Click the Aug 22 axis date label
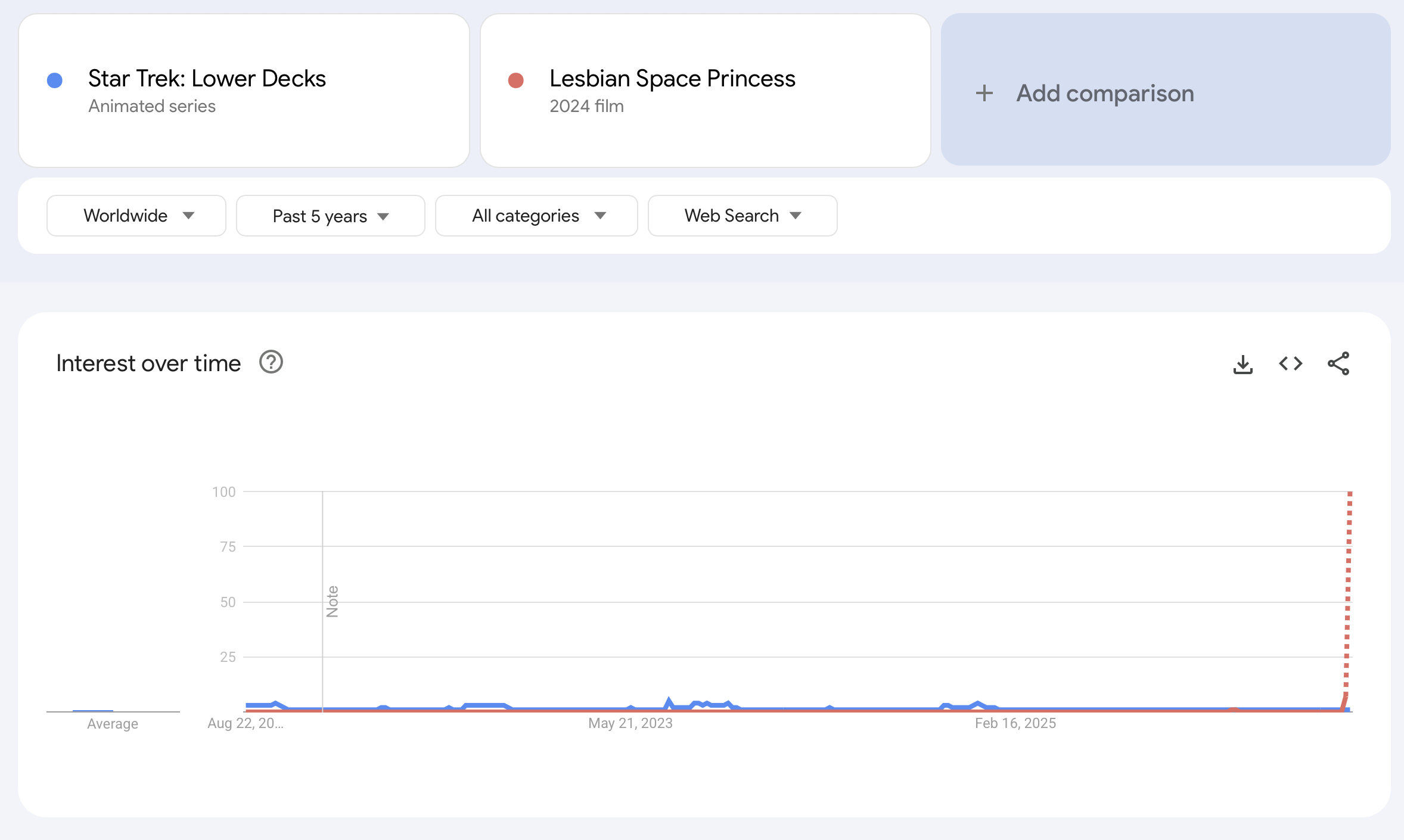This screenshot has width=1404, height=840. [x=246, y=723]
